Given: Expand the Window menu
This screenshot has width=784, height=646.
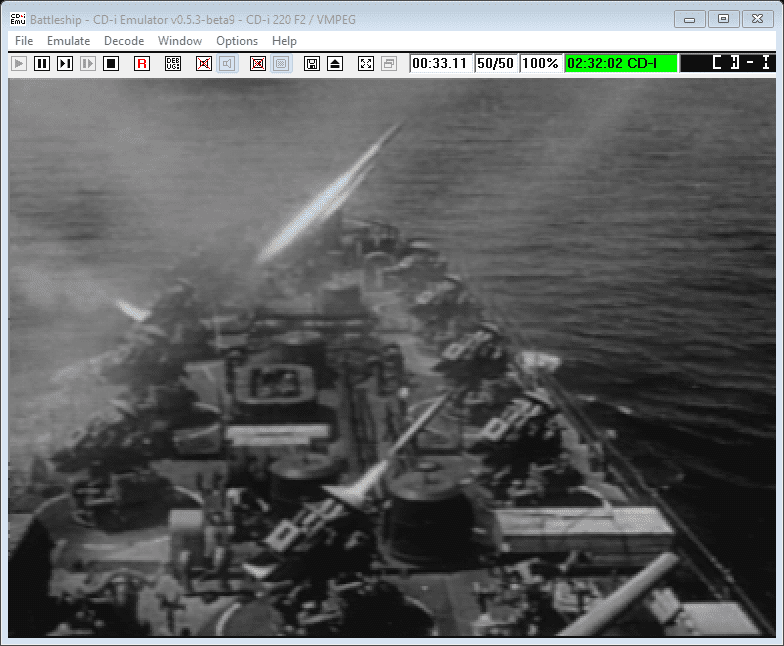Looking at the screenshot, I should [x=180, y=41].
